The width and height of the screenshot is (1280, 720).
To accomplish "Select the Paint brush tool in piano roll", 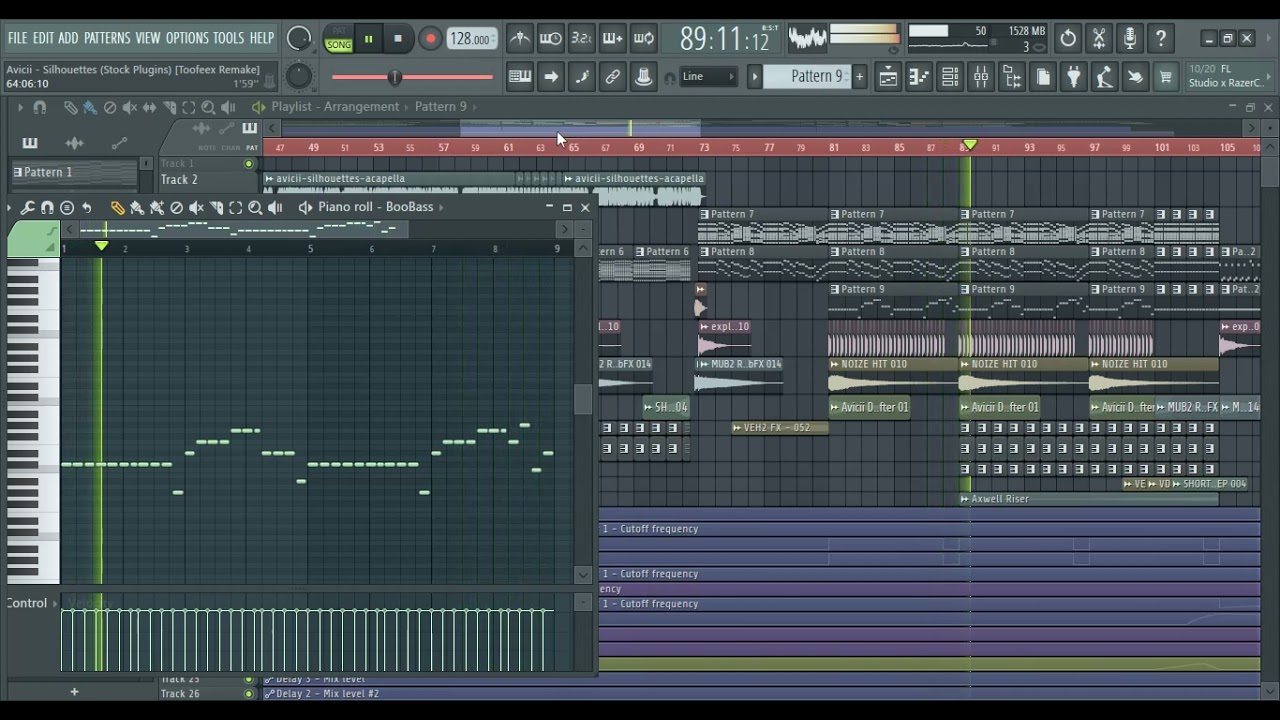I will coord(137,207).
